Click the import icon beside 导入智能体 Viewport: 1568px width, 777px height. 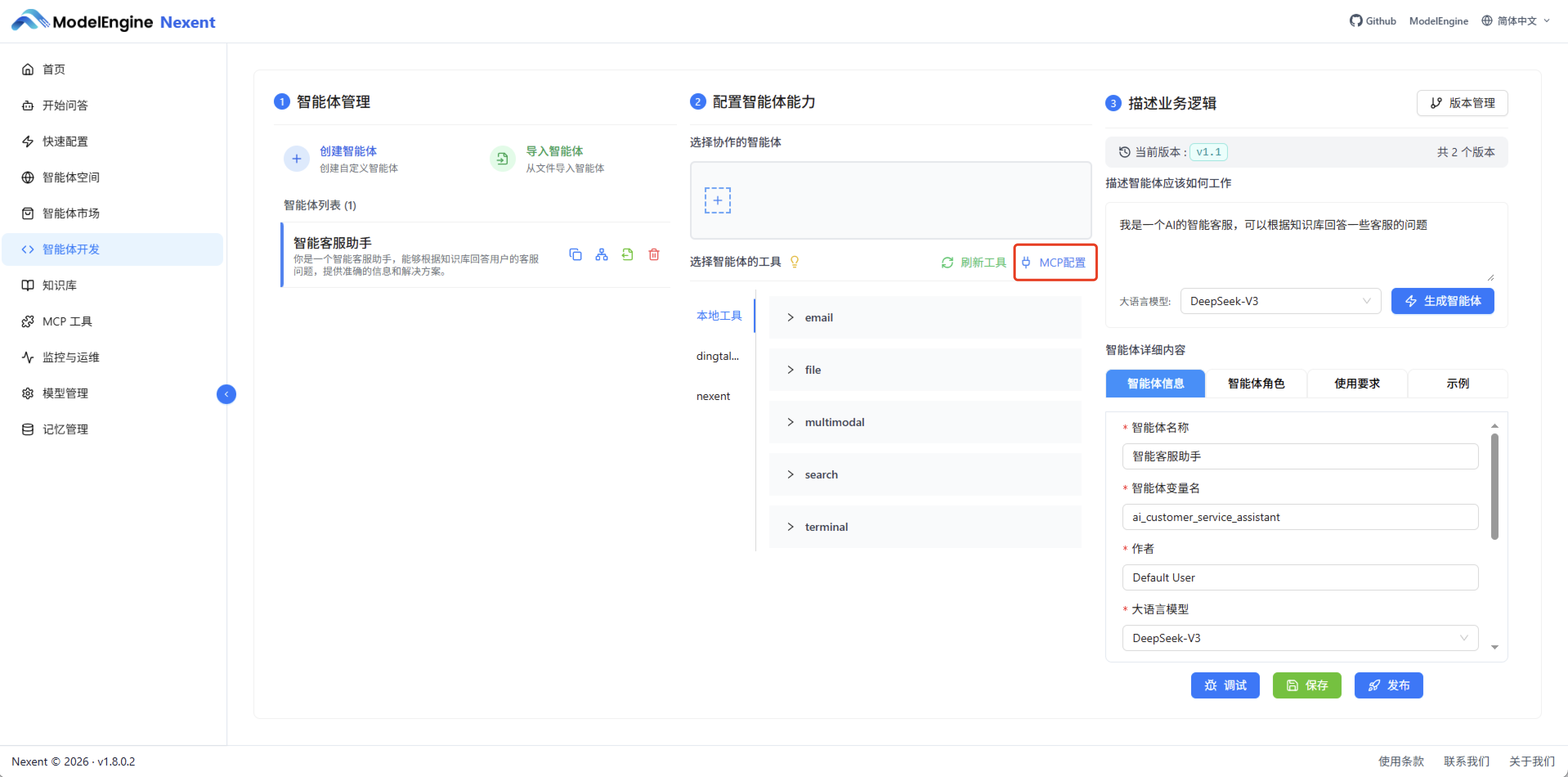(502, 158)
